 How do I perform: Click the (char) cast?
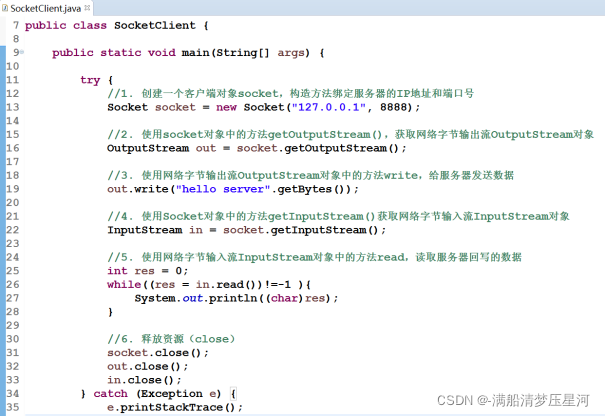tap(284, 298)
